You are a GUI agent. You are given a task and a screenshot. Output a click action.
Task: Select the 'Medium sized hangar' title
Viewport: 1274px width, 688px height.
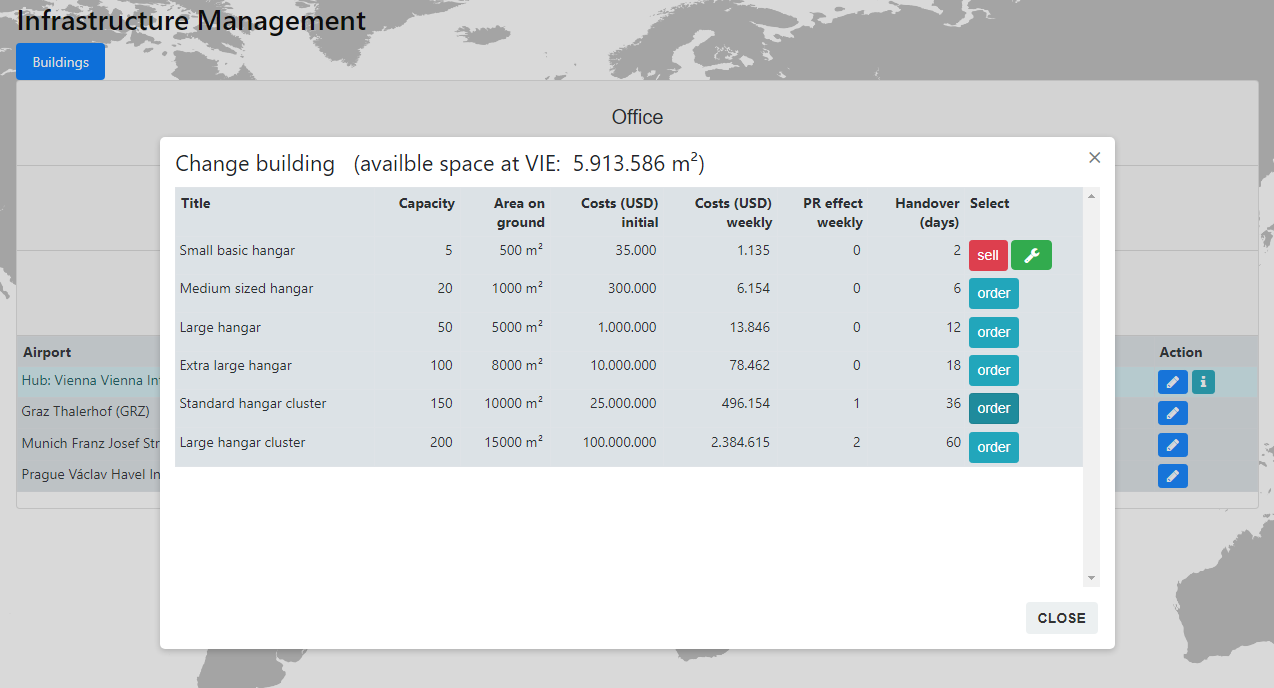coord(246,288)
